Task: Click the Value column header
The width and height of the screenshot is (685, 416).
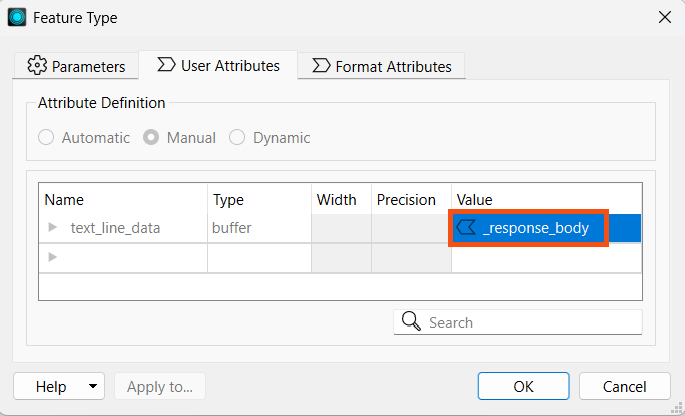Action: tap(547, 199)
